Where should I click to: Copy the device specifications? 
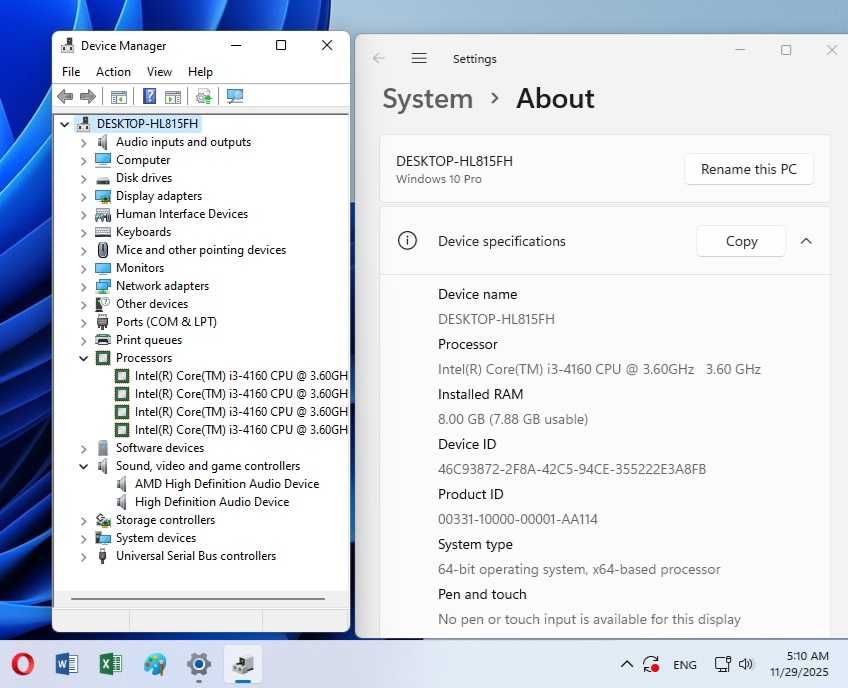click(x=741, y=241)
